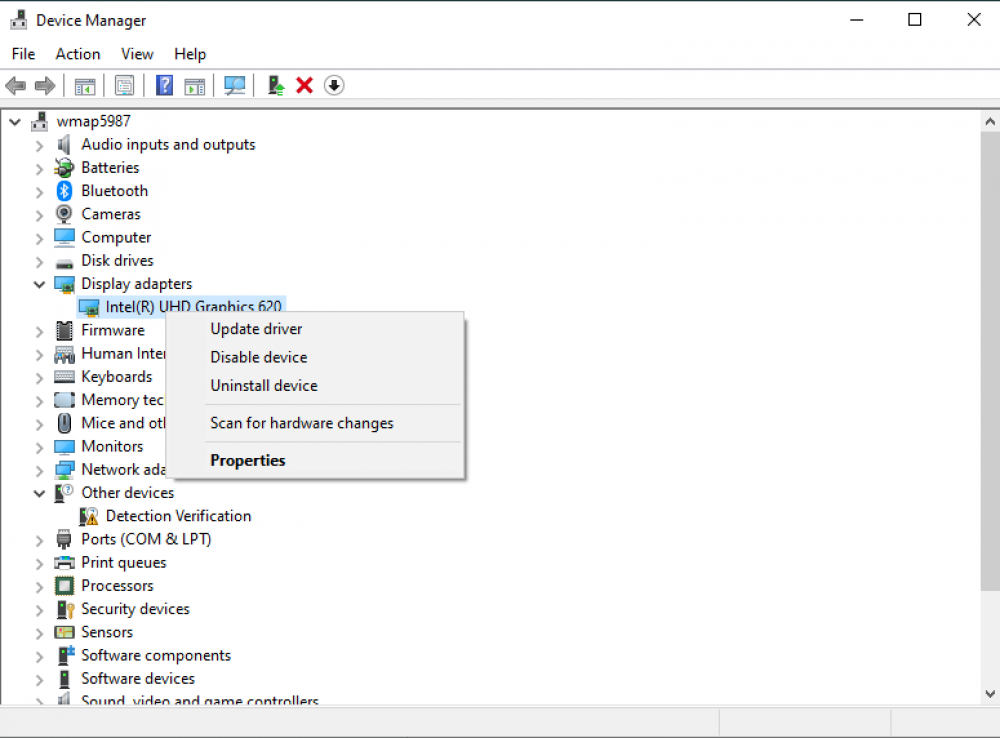Expand the Disk drives chevron
This screenshot has width=1000, height=738.
click(x=40, y=262)
